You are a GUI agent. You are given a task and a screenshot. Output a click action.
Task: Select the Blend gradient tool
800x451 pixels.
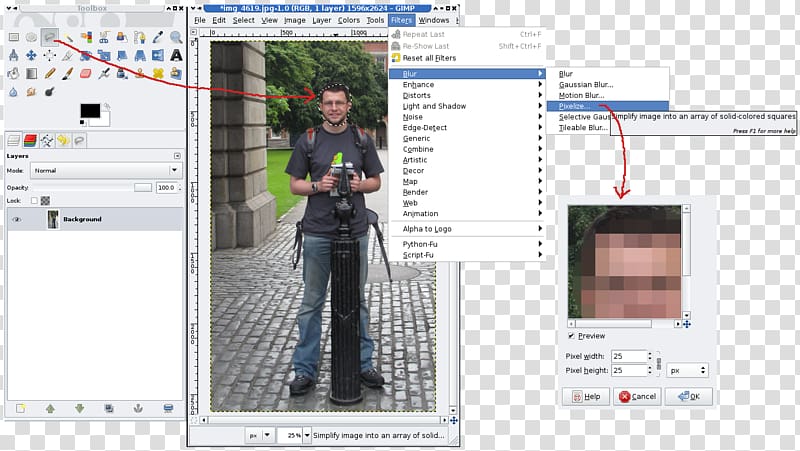click(x=32, y=73)
